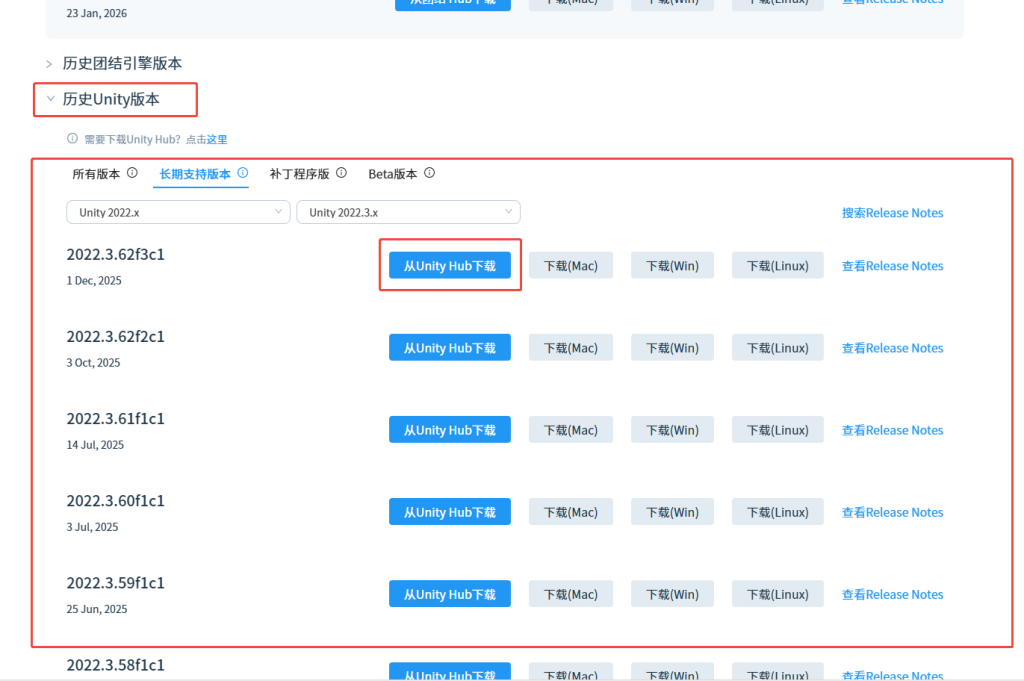Switch to the Beta版本 tab
Screen dimensions: 1024x681
click(391, 173)
